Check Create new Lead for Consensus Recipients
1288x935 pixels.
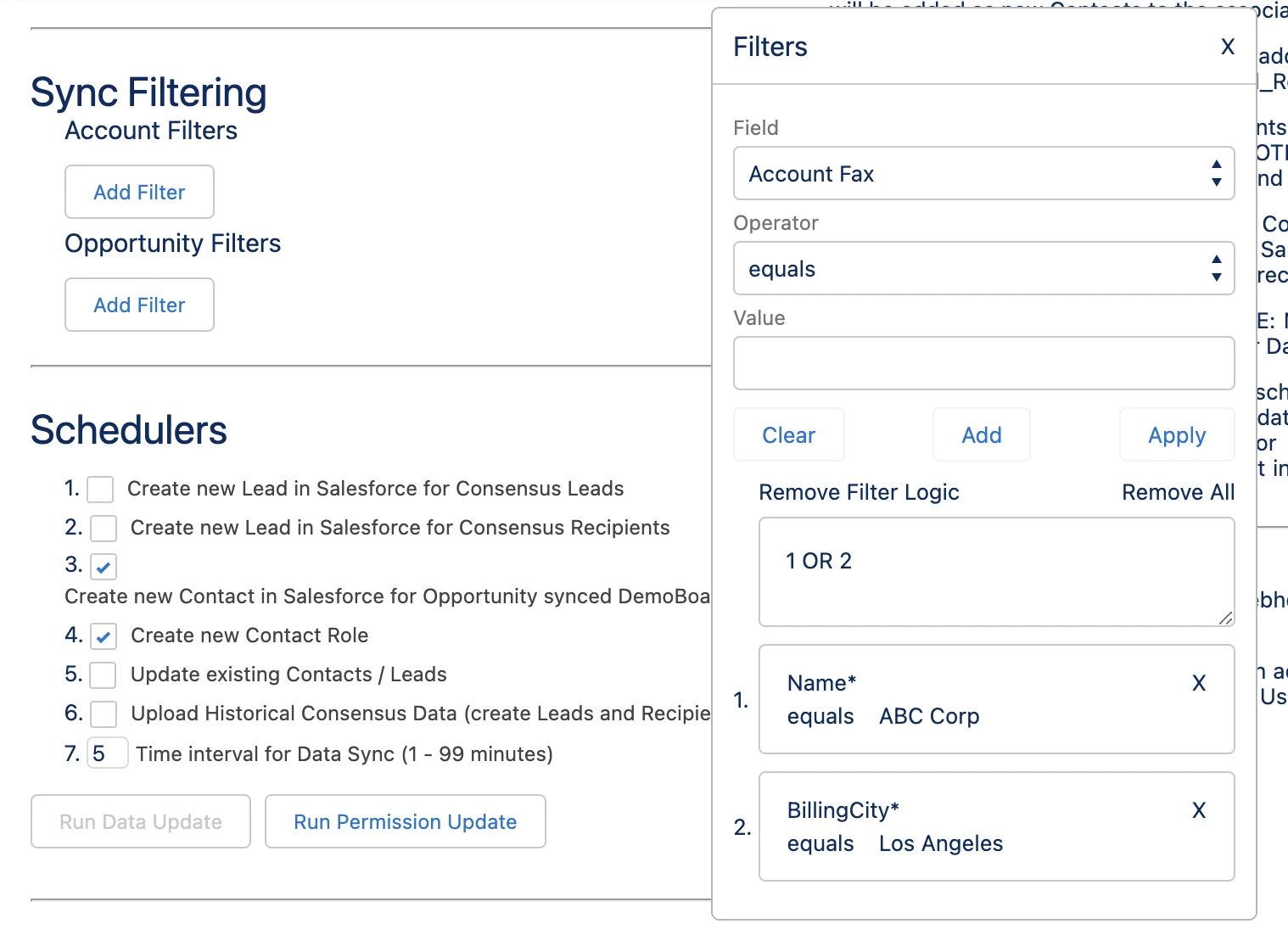pyautogui.click(x=104, y=529)
